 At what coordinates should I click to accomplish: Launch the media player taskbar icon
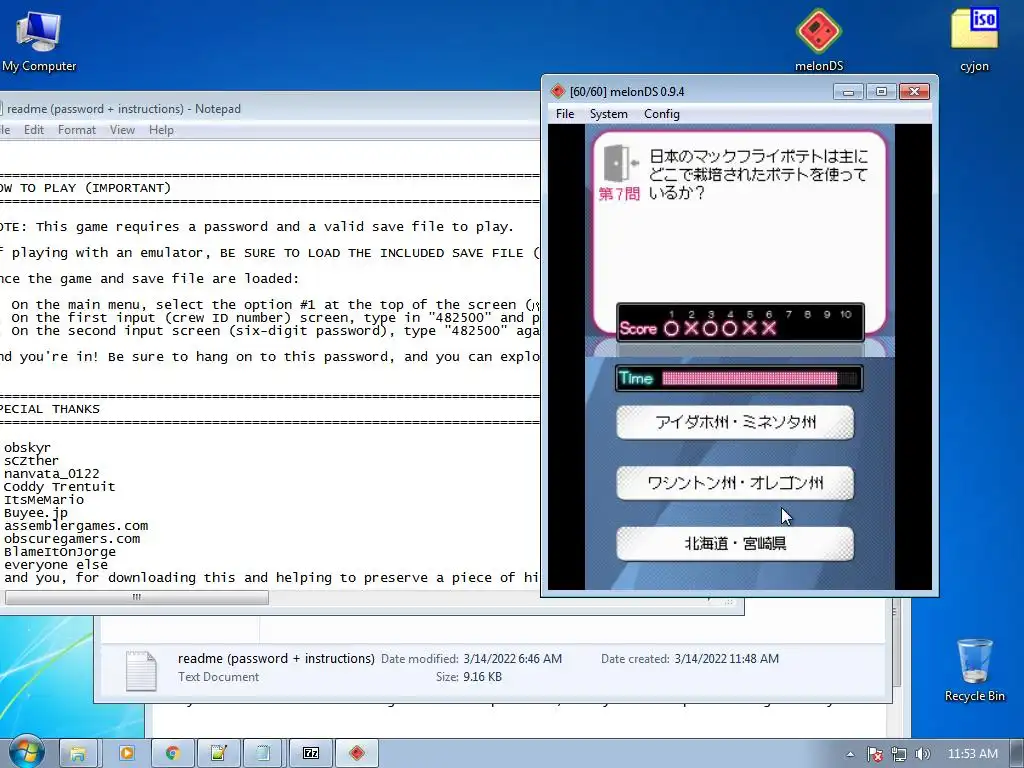(x=126, y=754)
